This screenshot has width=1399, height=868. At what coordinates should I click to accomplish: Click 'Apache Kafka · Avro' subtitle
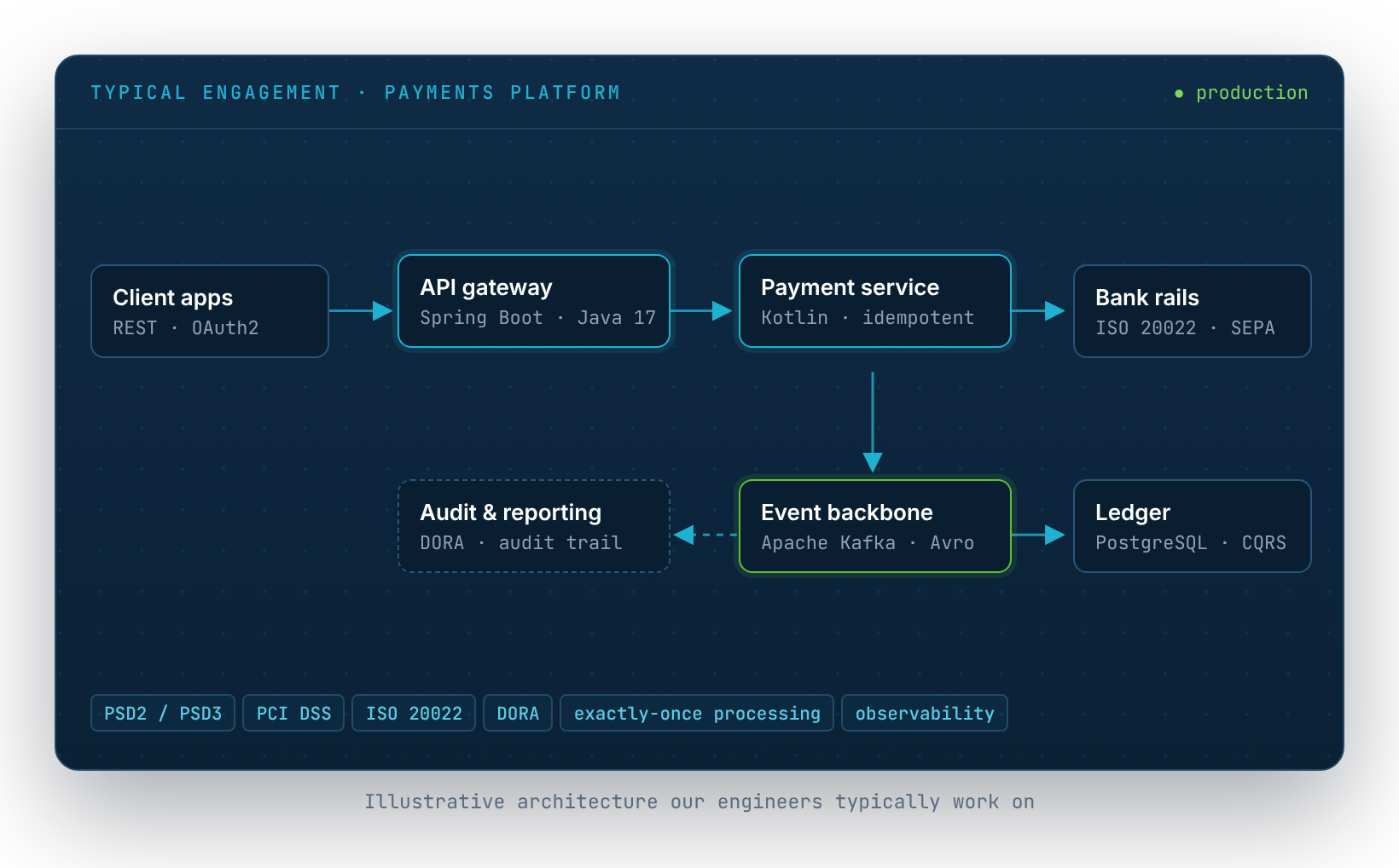tap(868, 543)
